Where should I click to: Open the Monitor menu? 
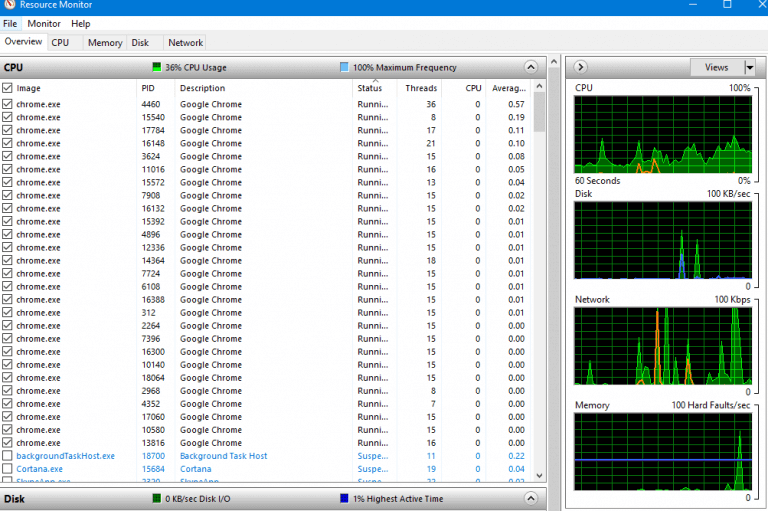point(44,24)
